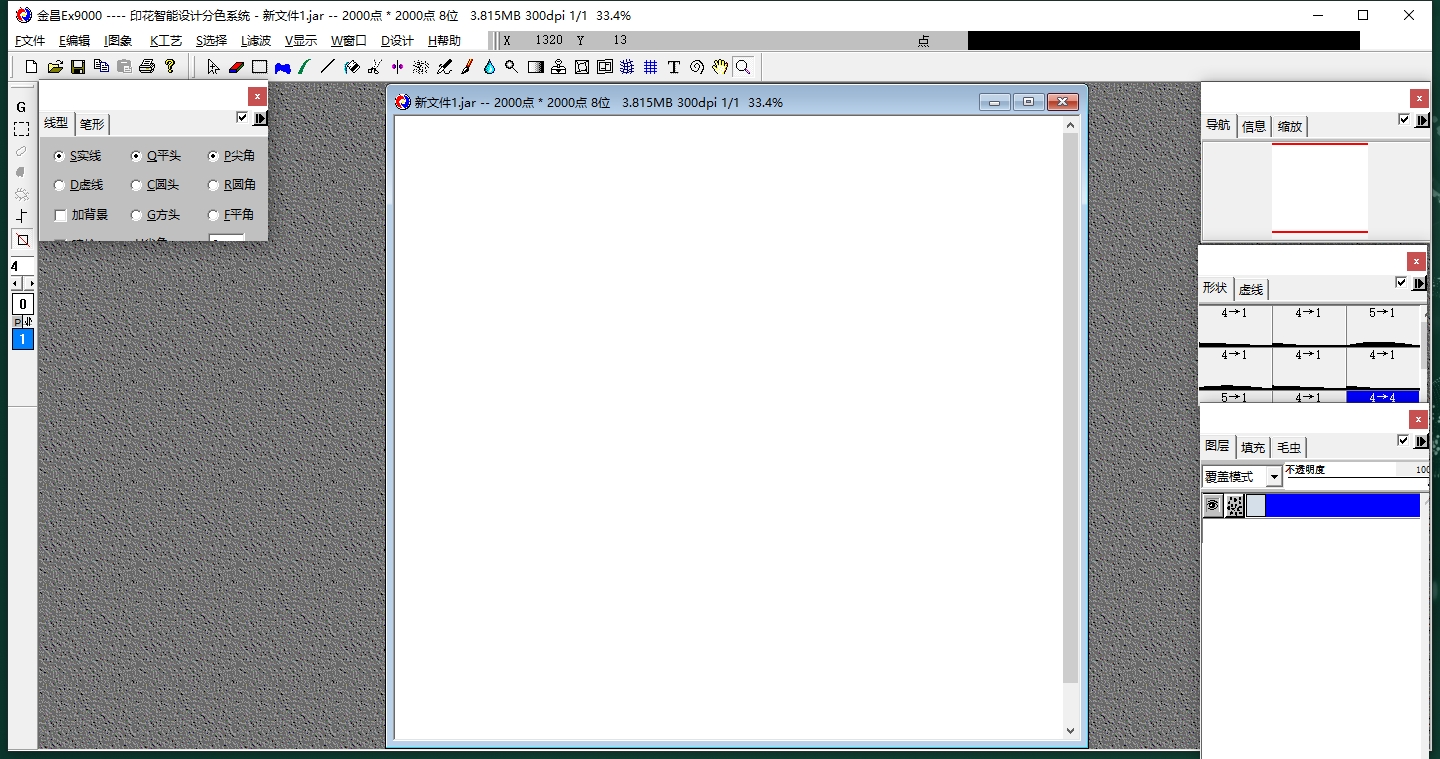Select the Scissors cut tool

375,67
